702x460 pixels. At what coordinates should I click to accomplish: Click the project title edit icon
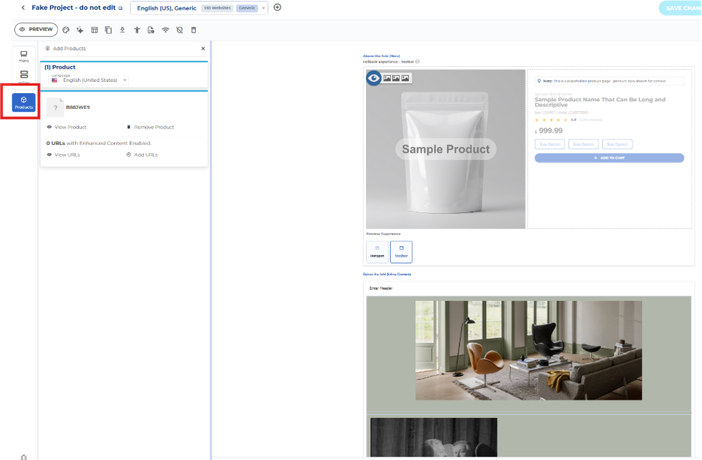(120, 8)
